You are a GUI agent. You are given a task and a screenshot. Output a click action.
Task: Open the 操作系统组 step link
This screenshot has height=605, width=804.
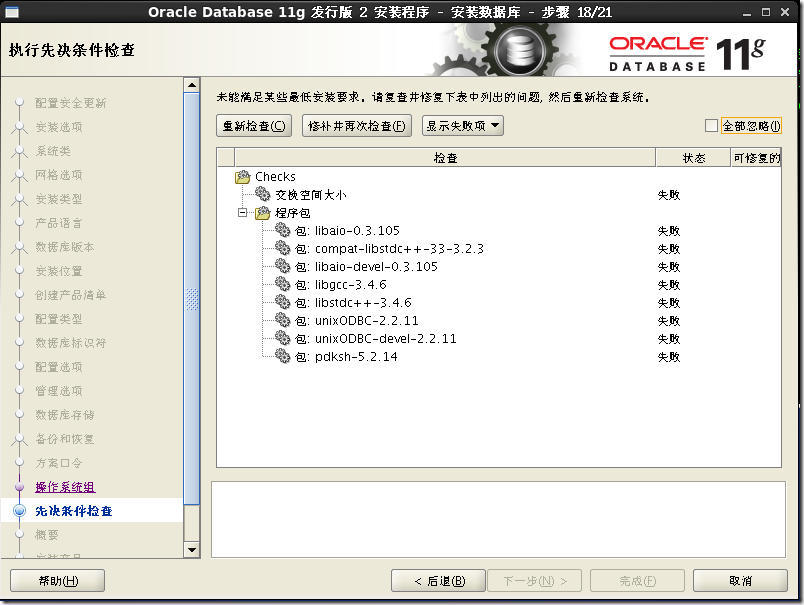[65, 487]
